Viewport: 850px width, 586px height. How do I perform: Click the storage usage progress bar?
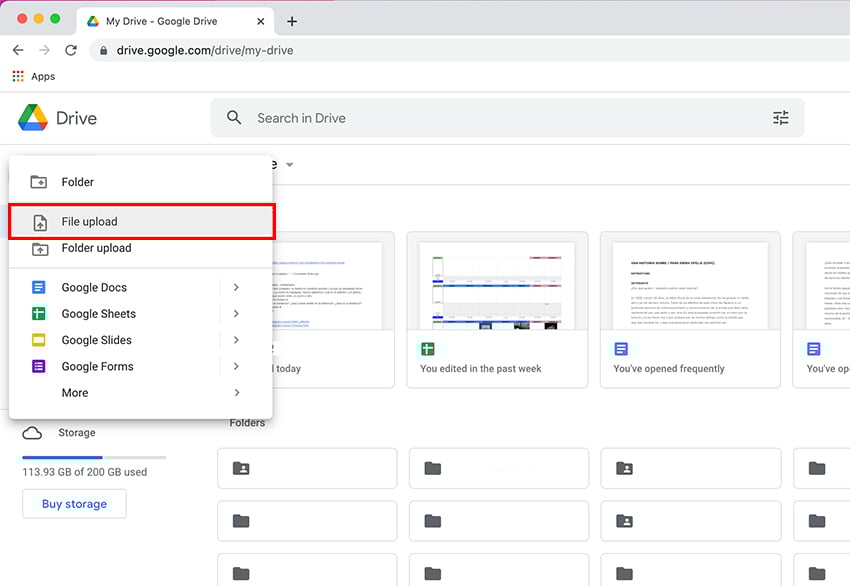[94, 457]
